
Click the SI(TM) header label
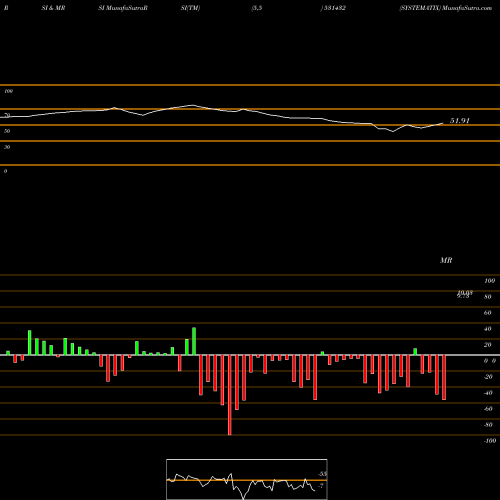[x=190, y=8]
